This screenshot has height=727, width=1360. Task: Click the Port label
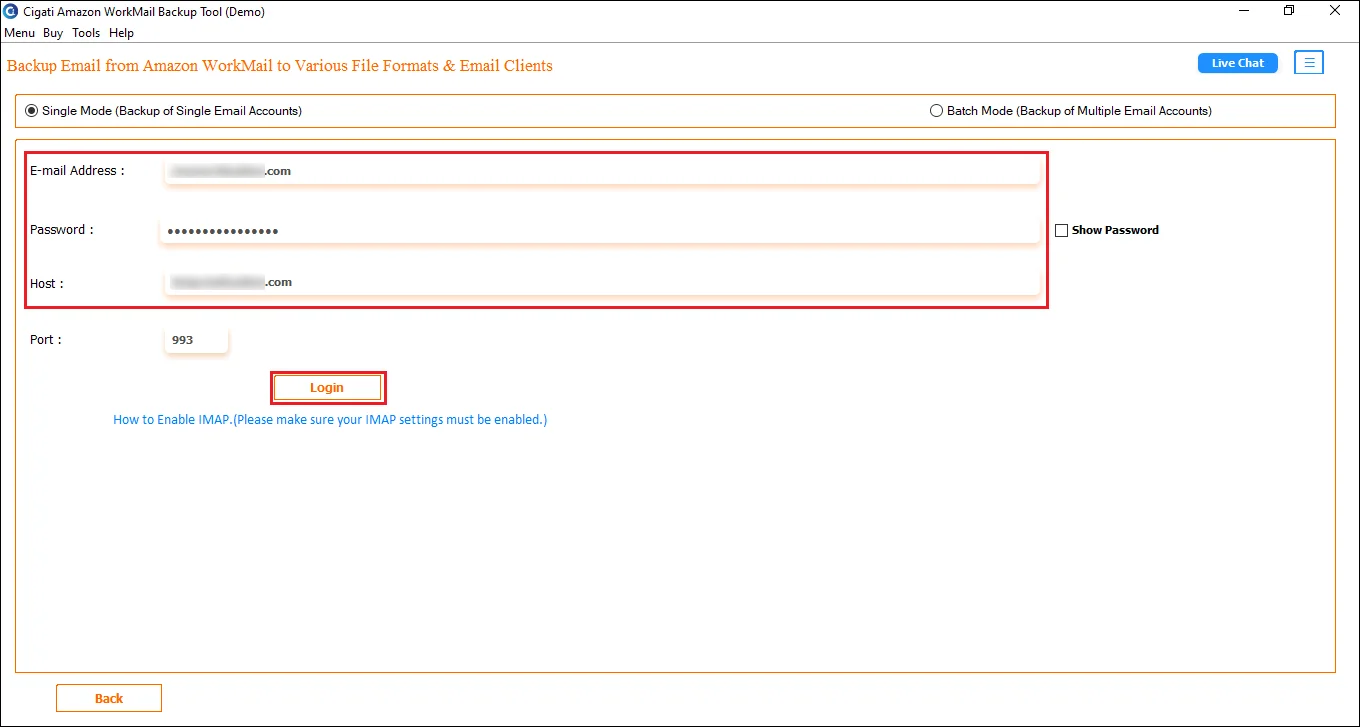pos(46,340)
